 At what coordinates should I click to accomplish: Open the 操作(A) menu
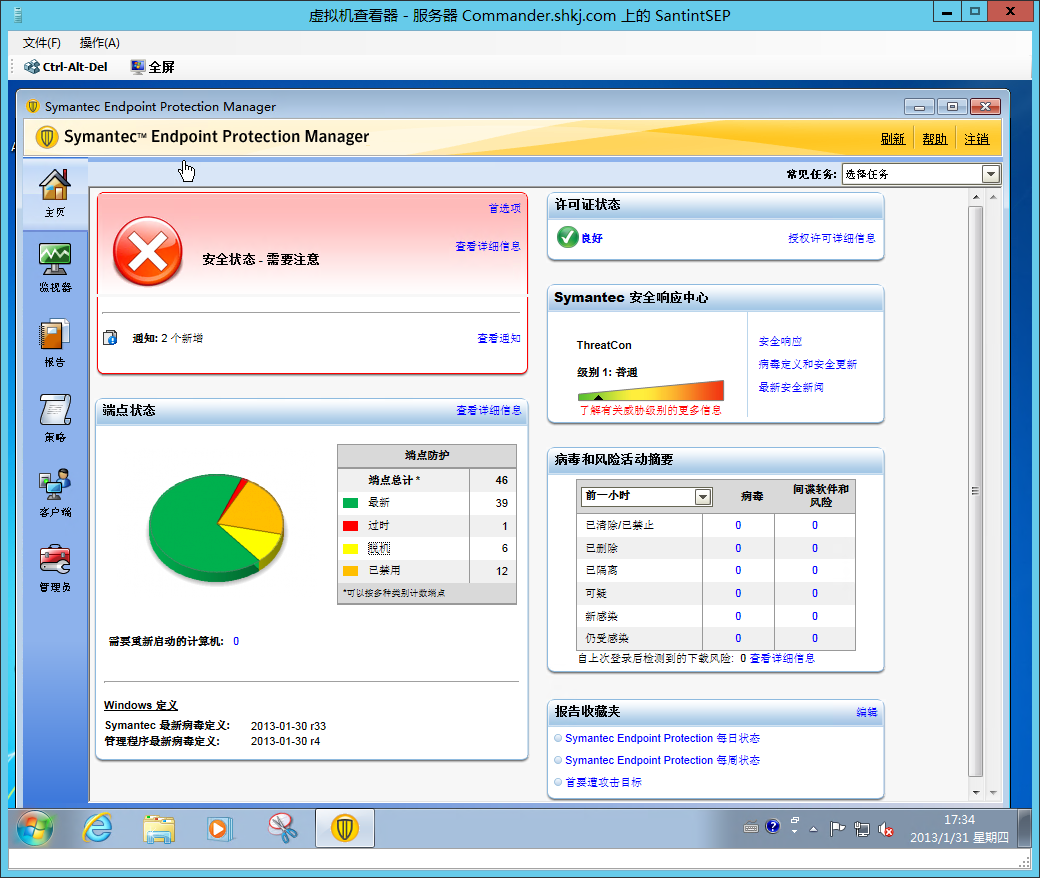(99, 43)
